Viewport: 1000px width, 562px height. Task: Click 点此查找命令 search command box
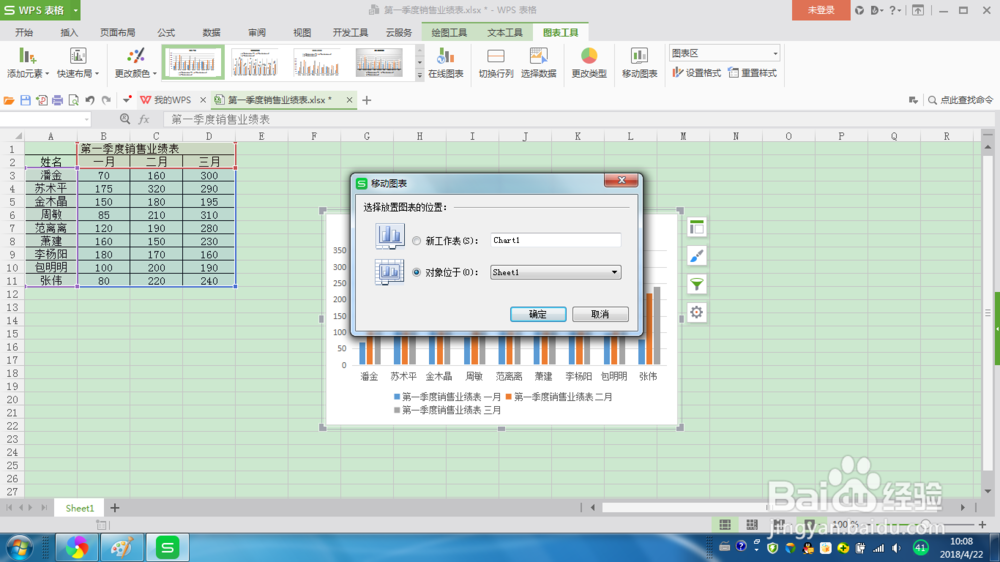[x=960, y=100]
